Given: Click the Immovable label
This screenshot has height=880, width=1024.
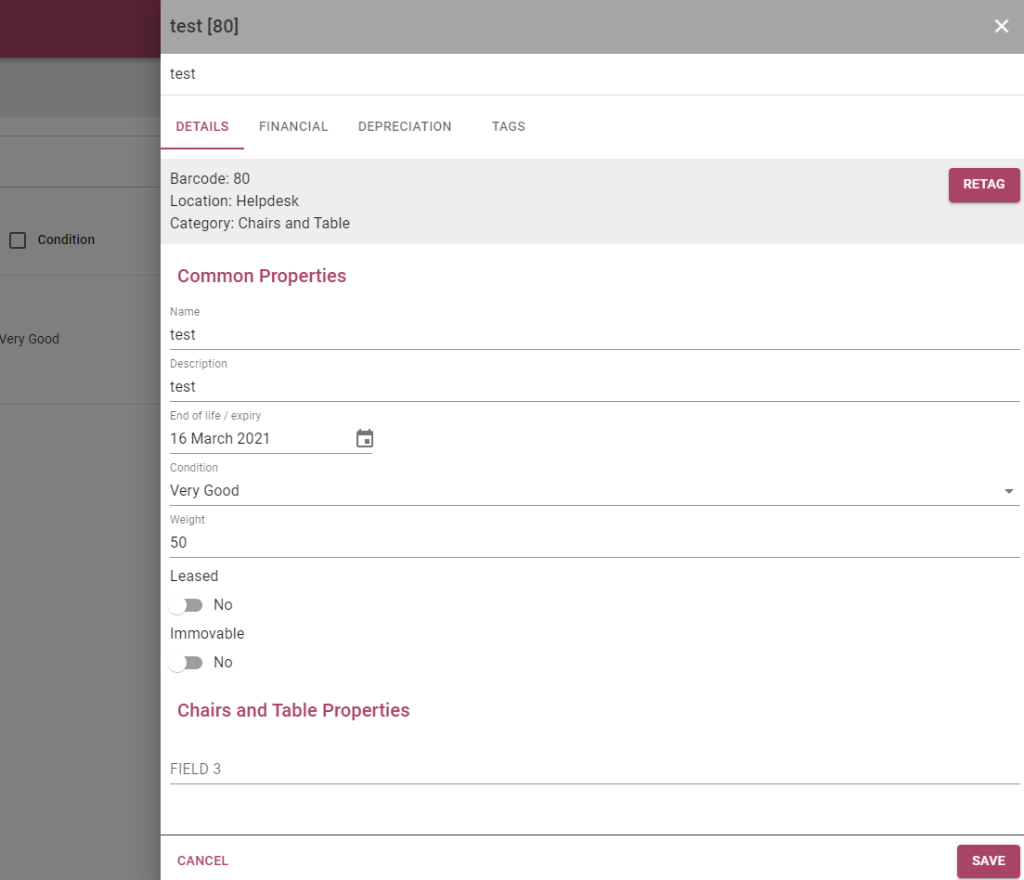Looking at the screenshot, I should click(x=207, y=634).
